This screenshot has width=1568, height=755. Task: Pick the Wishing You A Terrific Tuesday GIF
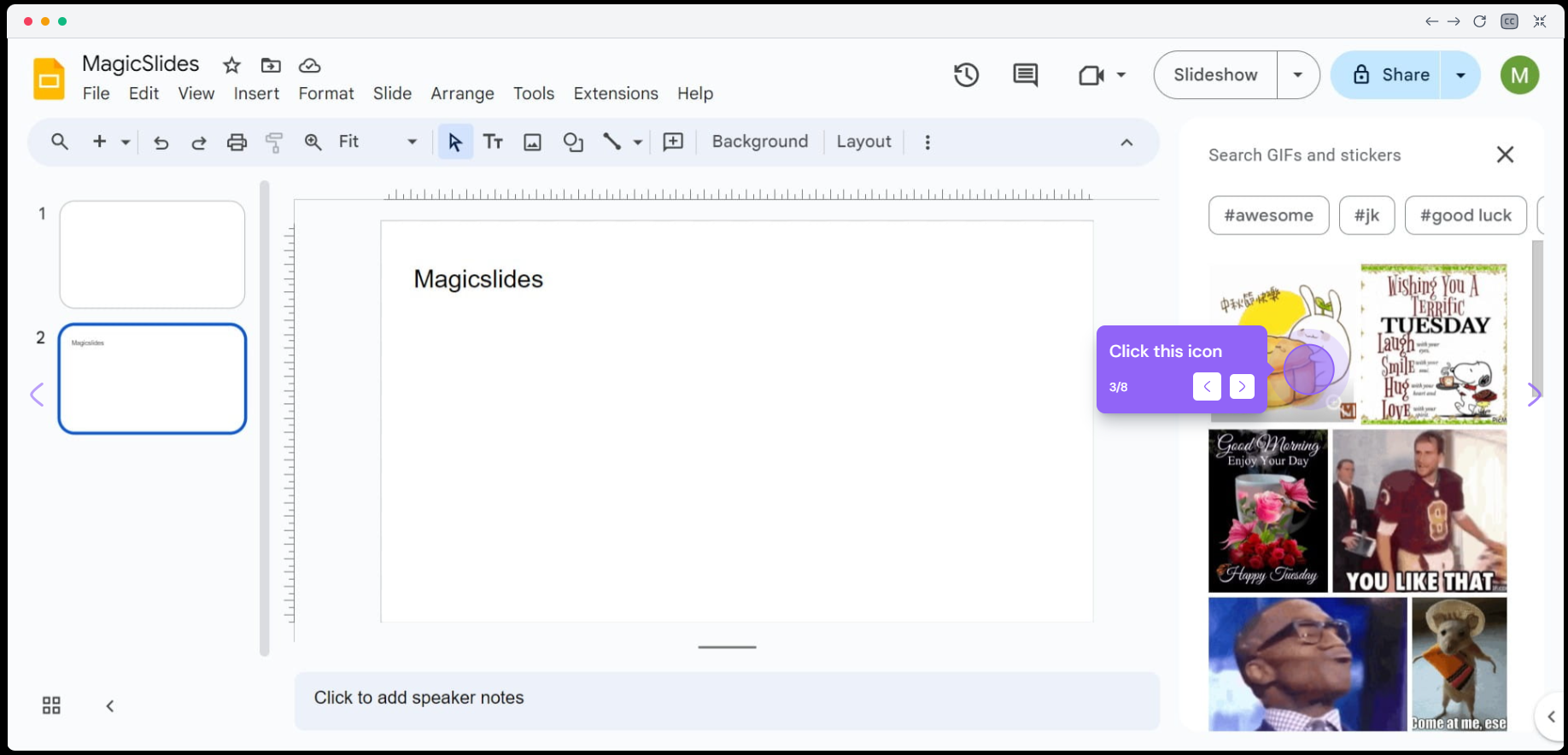1434,343
